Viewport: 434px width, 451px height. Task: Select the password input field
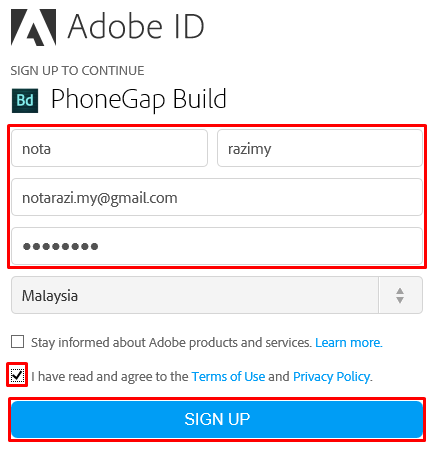tap(217, 246)
